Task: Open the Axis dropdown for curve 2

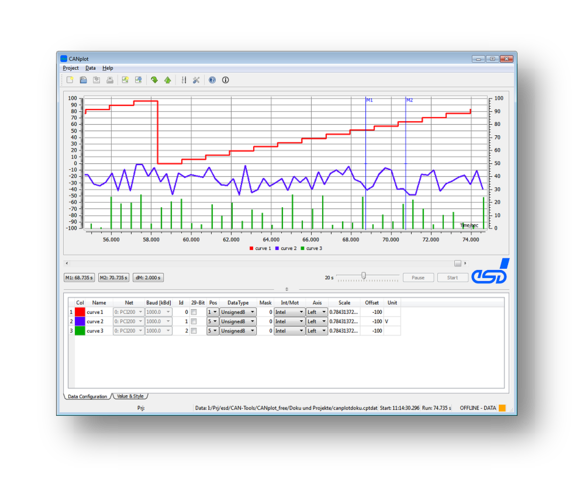Action: point(317,321)
